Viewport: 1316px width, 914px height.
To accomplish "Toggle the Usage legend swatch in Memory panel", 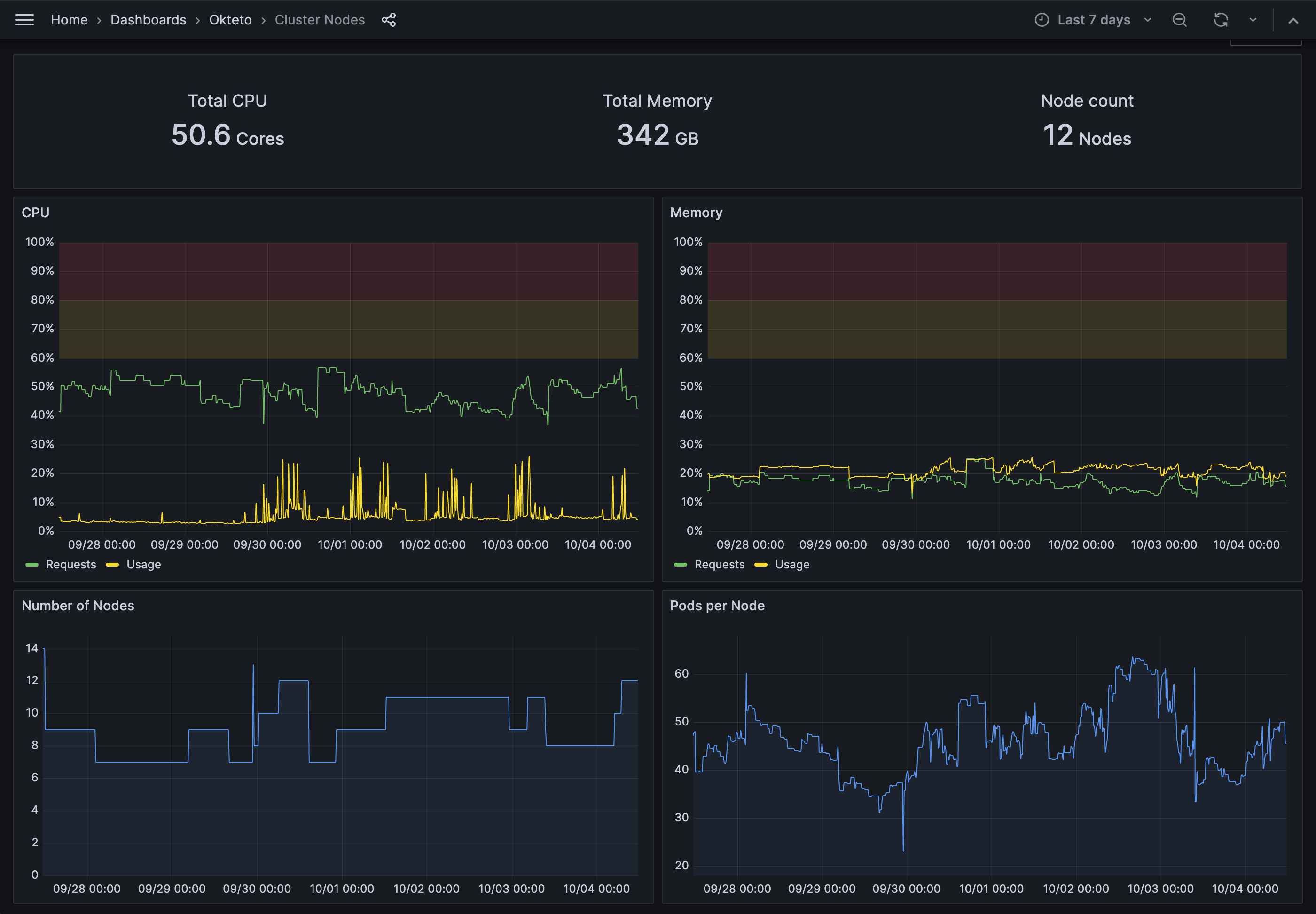I will pos(761,564).
